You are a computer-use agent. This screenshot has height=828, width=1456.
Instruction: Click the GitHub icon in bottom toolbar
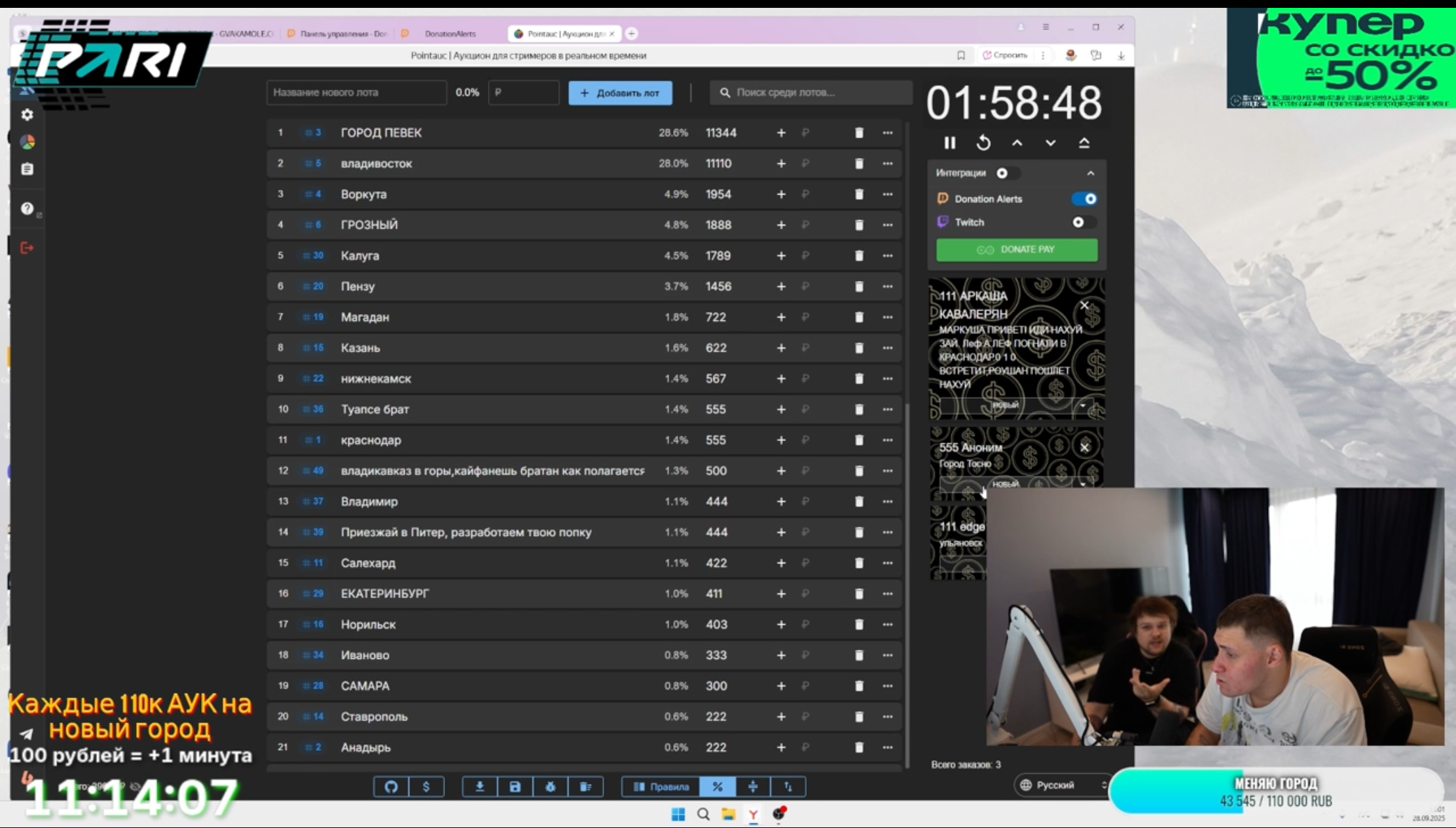tap(391, 786)
